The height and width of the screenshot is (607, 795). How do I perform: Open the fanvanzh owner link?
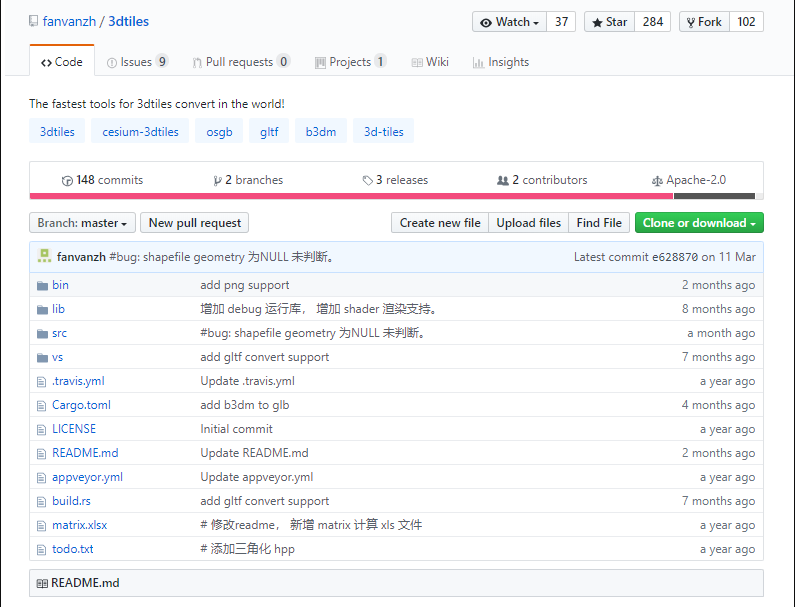point(69,21)
